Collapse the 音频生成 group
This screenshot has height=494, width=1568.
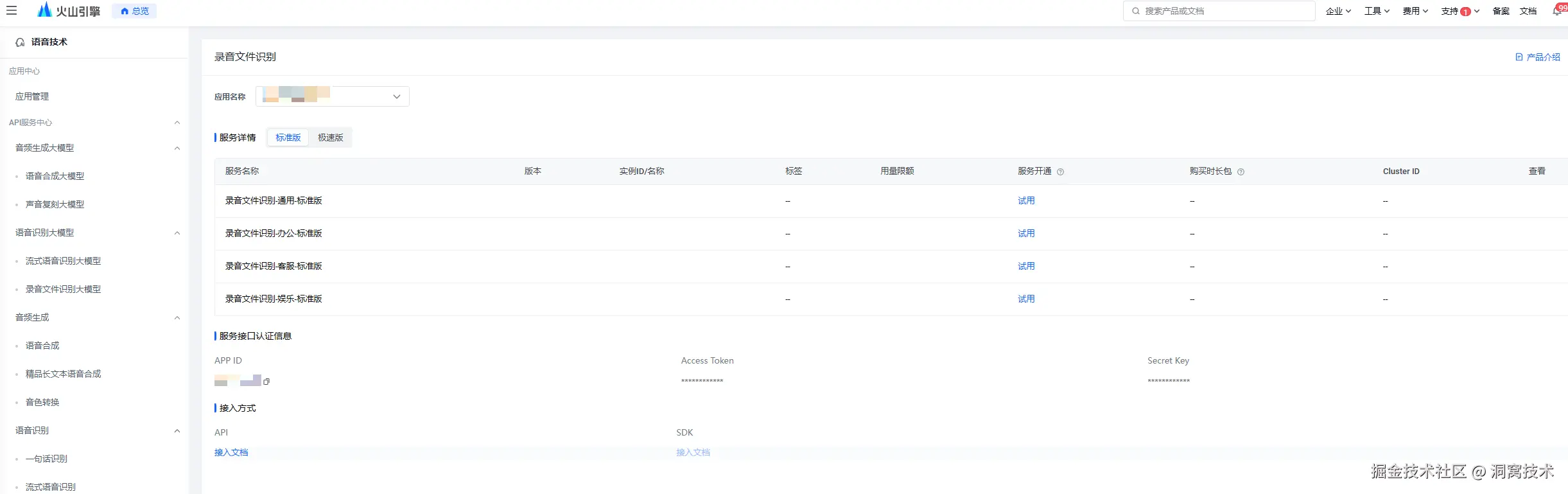pos(177,318)
